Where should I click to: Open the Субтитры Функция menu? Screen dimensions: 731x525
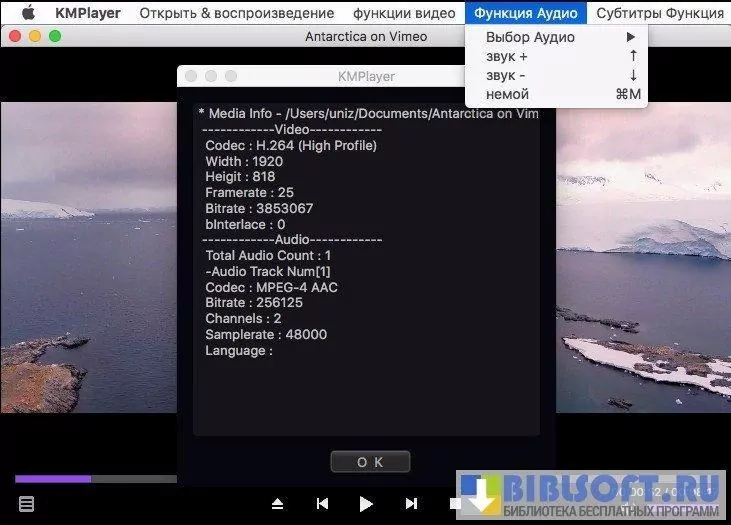pyautogui.click(x=659, y=13)
